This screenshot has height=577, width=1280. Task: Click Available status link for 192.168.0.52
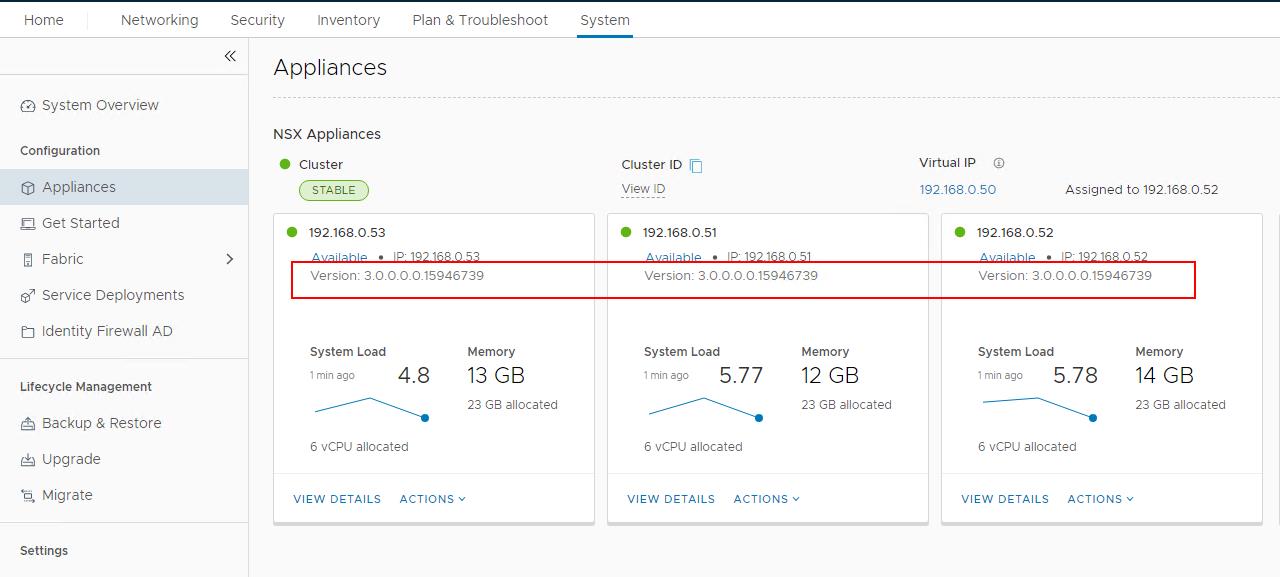[x=1007, y=257]
